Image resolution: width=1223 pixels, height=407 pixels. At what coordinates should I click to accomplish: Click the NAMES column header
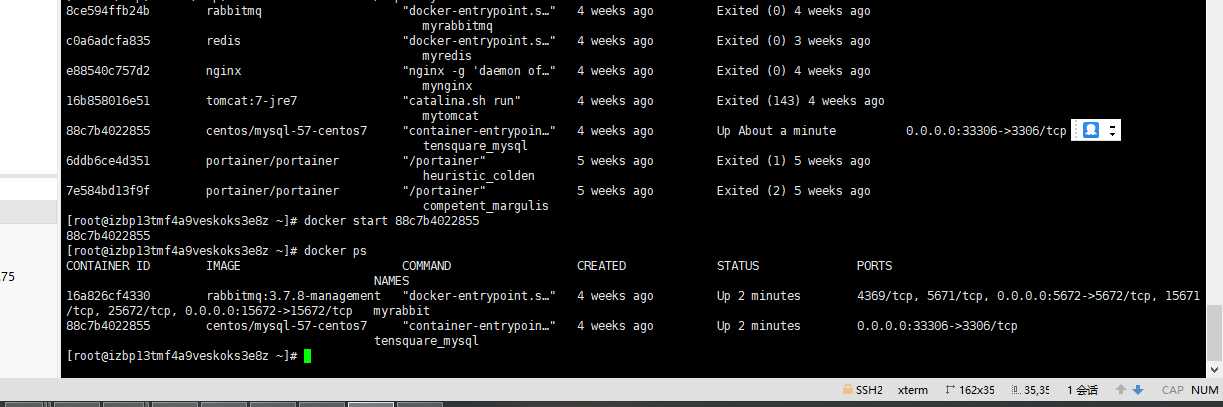pyautogui.click(x=391, y=281)
